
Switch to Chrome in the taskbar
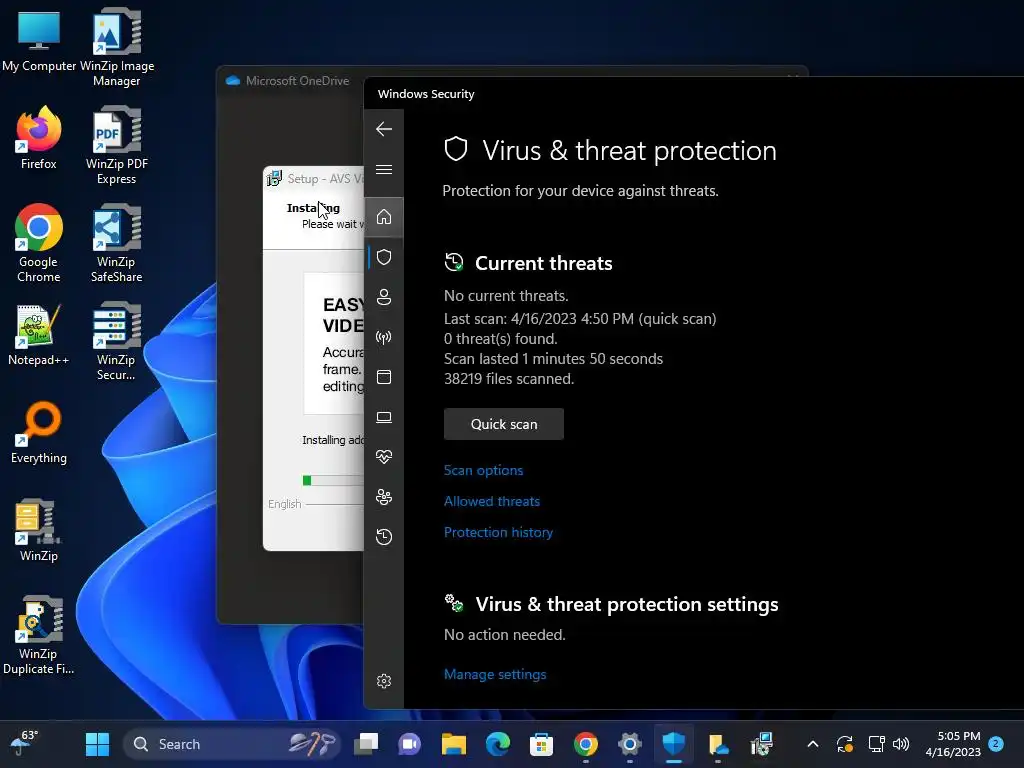(586, 744)
